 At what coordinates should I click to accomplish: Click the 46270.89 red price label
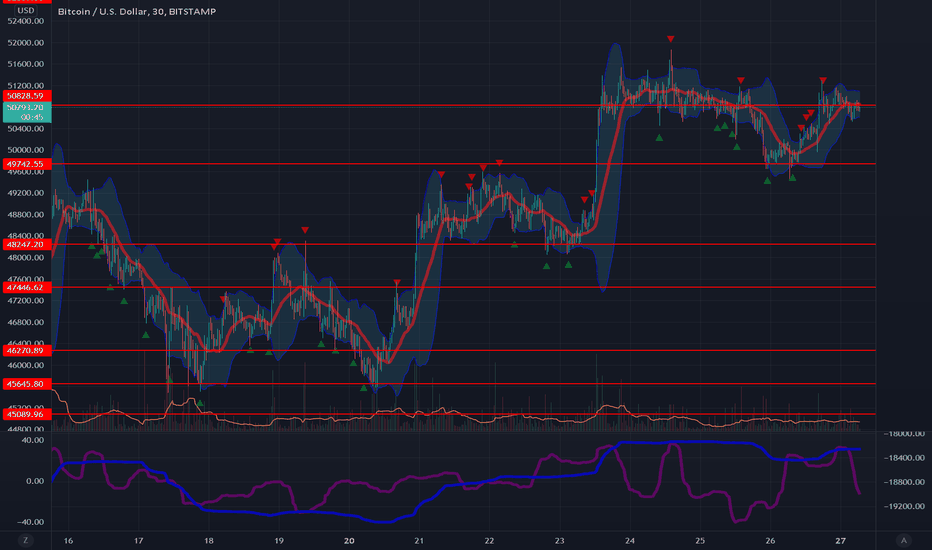tap(27, 351)
